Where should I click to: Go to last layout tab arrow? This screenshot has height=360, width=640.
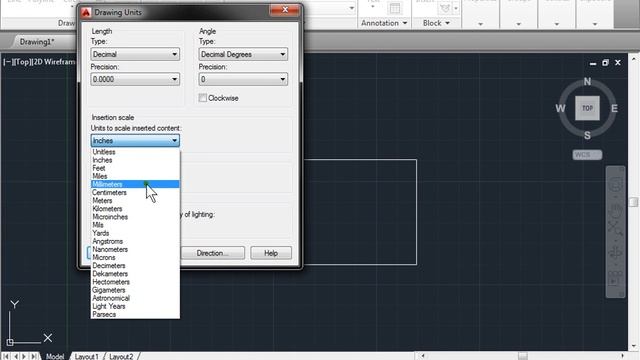tap(34, 356)
